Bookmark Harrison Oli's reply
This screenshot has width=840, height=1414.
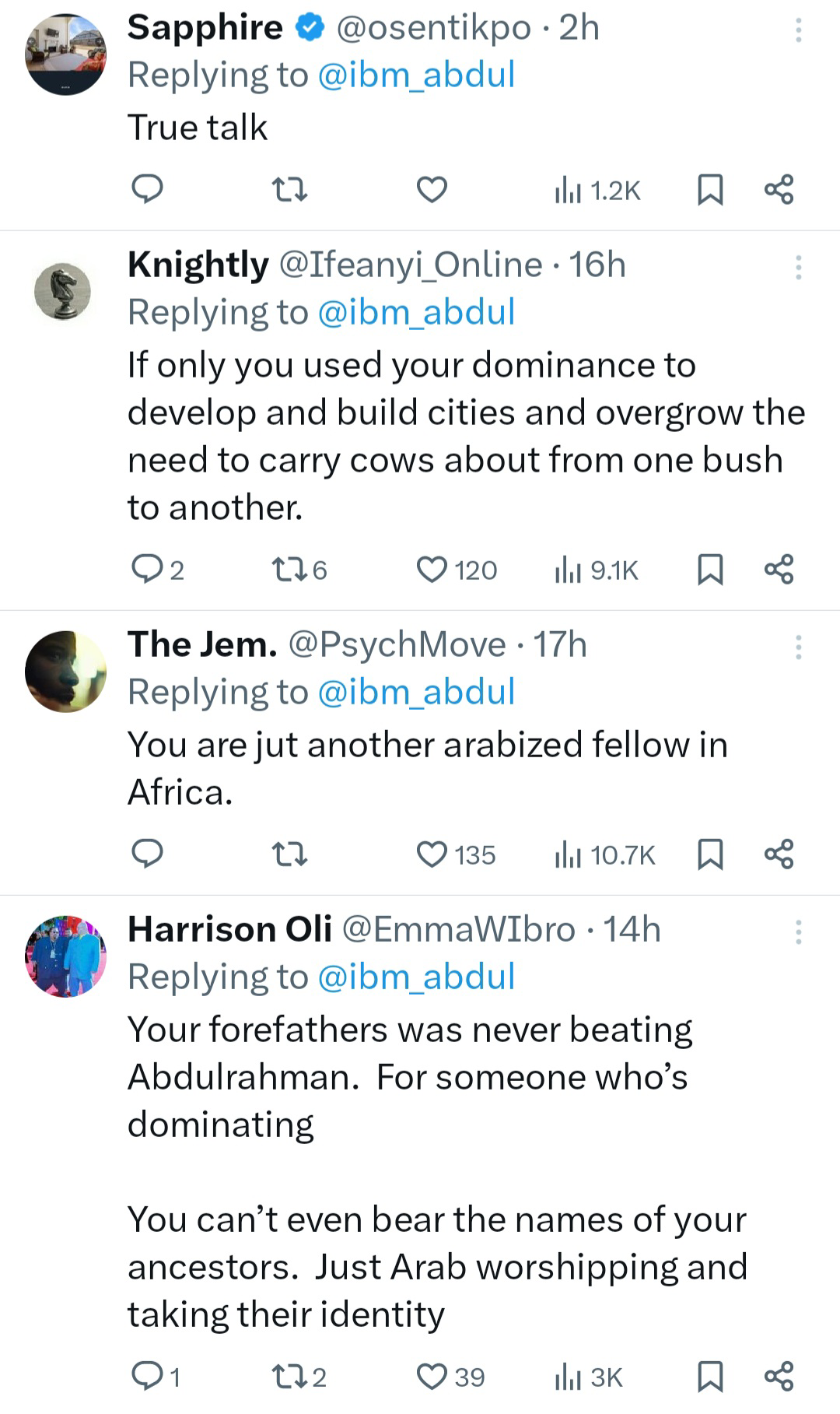click(x=709, y=1377)
